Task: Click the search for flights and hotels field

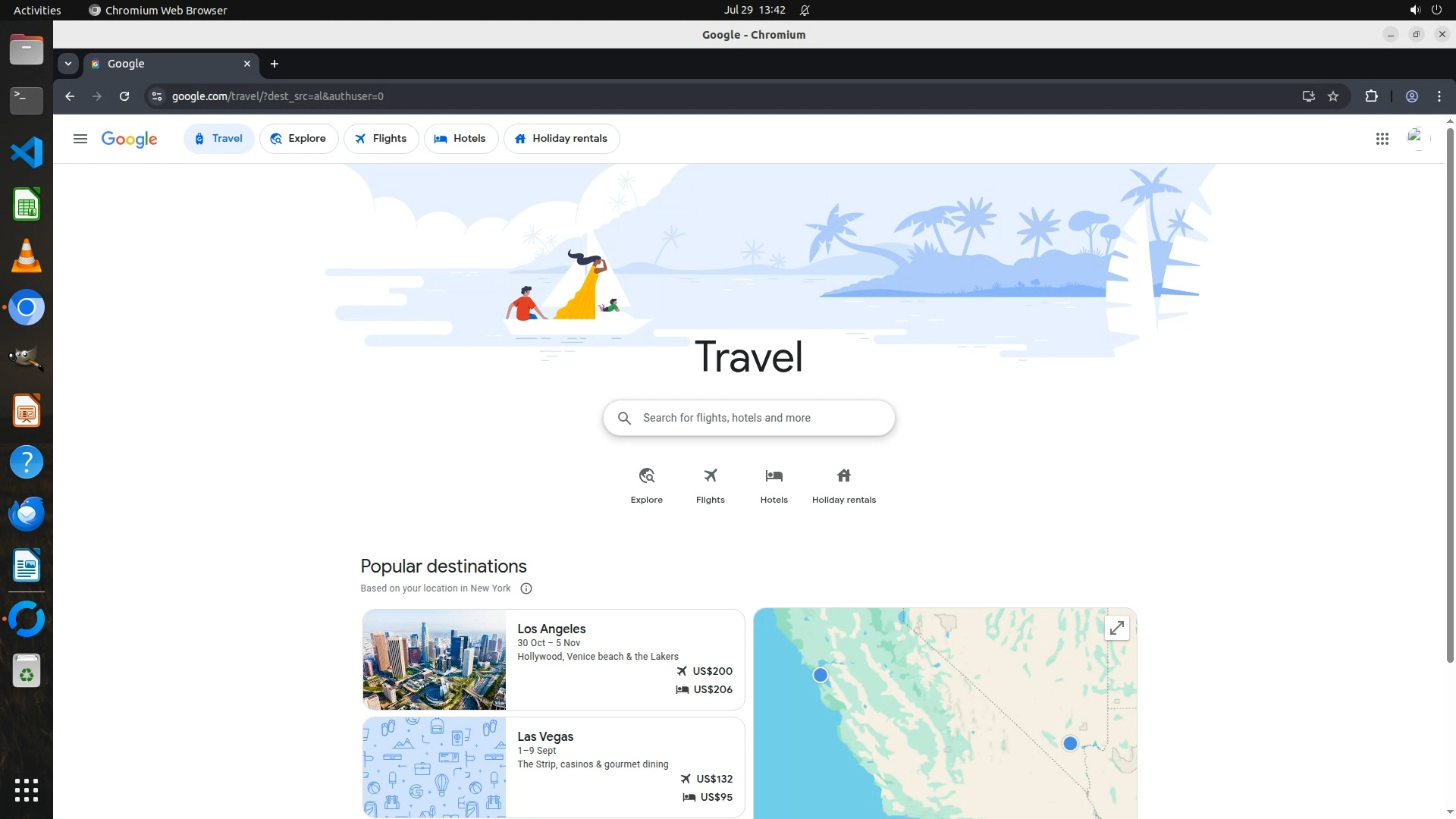Action: click(x=748, y=418)
